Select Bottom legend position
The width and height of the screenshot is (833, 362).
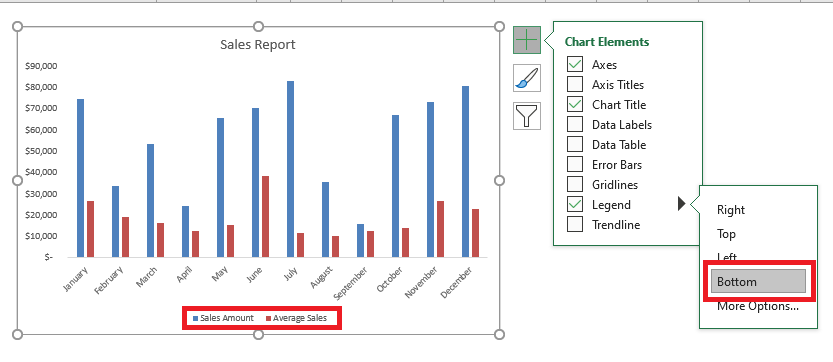coord(758,281)
